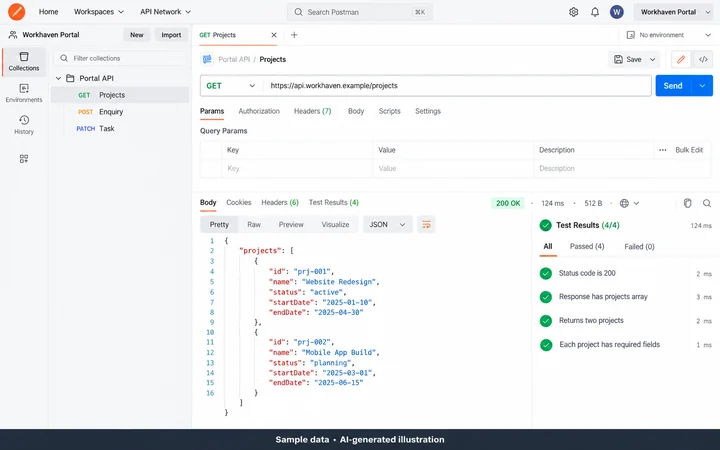The image size is (720, 450).
Task: Click the Import button
Action: coord(171,35)
